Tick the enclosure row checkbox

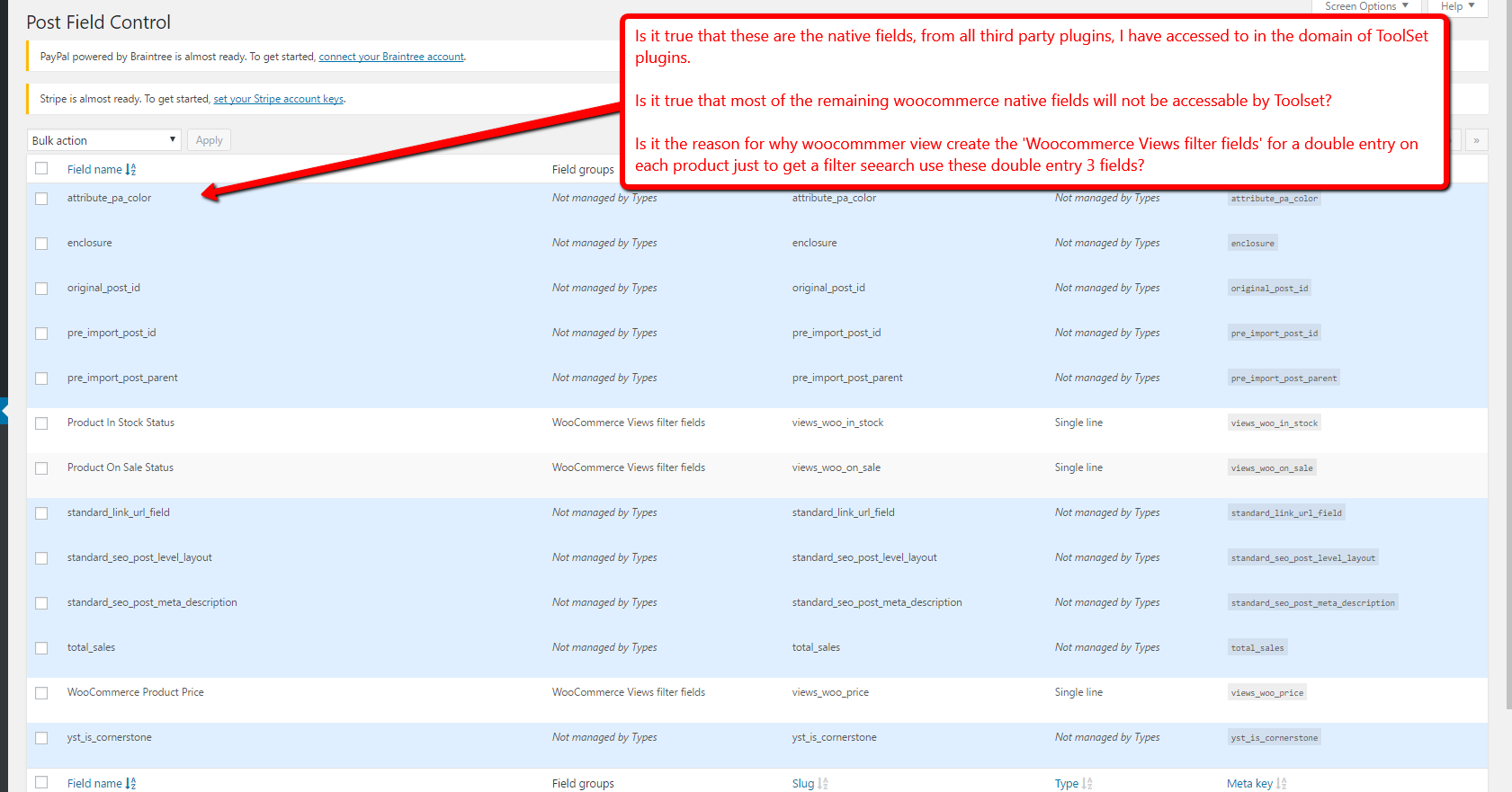click(41, 244)
